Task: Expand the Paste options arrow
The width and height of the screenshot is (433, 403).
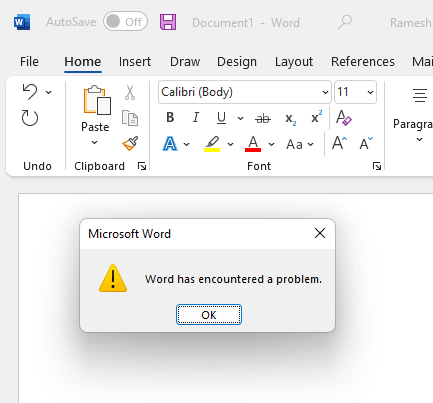Action: coord(95,143)
